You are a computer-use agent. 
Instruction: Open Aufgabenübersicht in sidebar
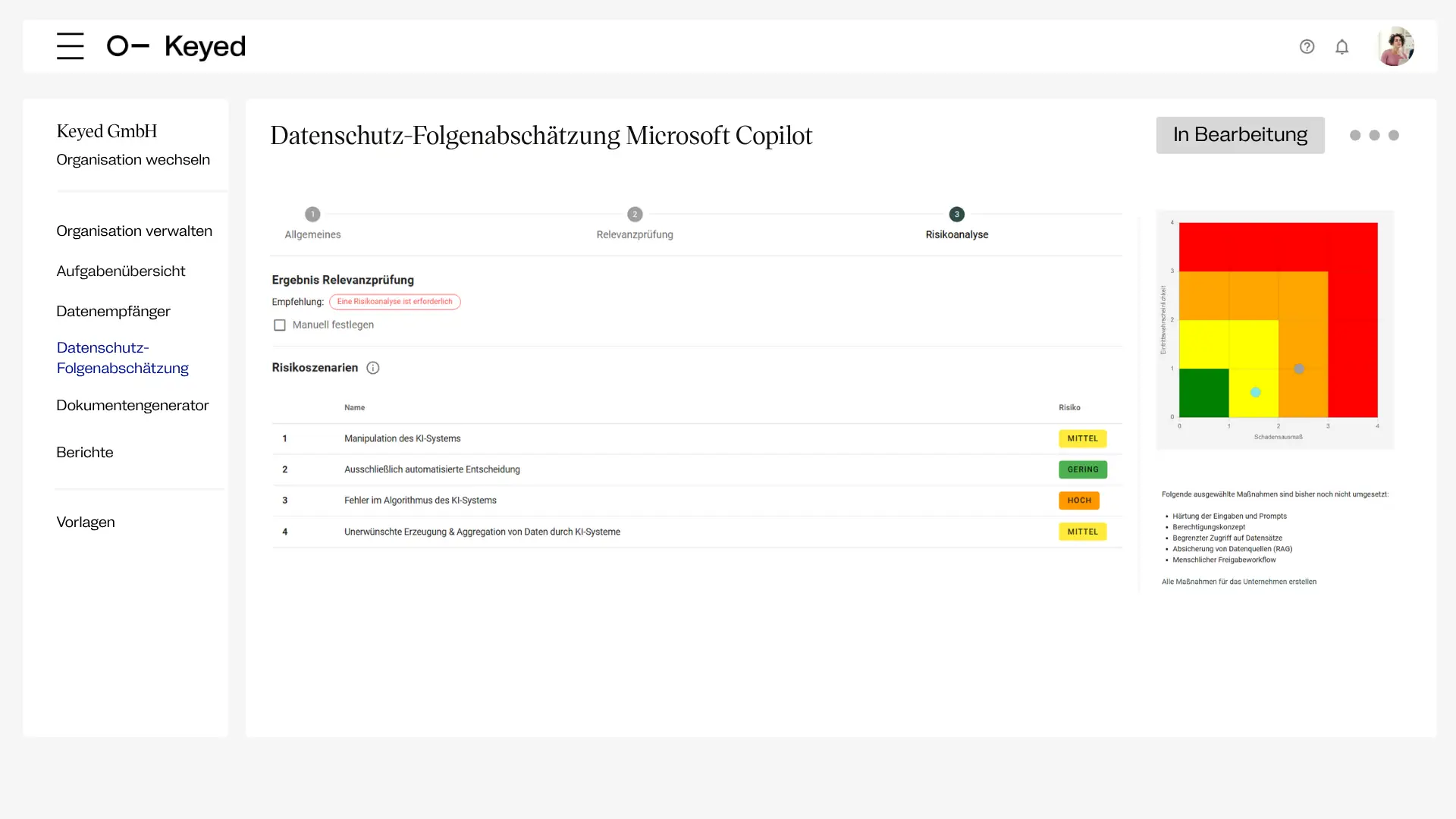pyautogui.click(x=121, y=271)
